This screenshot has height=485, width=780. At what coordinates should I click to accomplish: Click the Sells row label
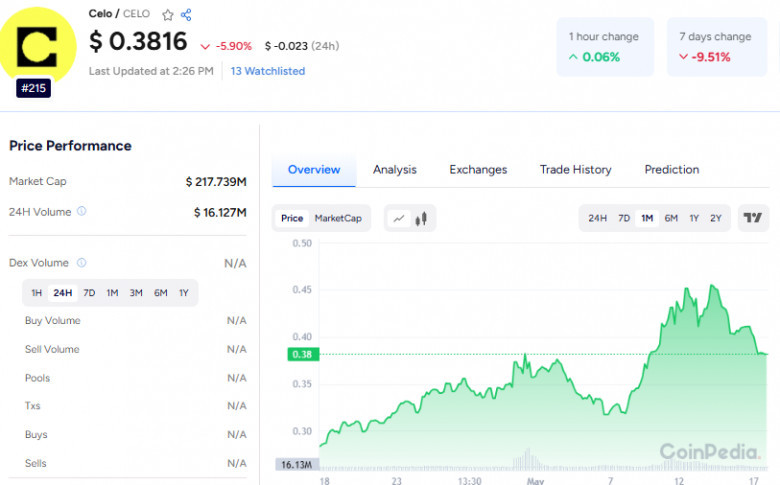pyautogui.click(x=35, y=464)
